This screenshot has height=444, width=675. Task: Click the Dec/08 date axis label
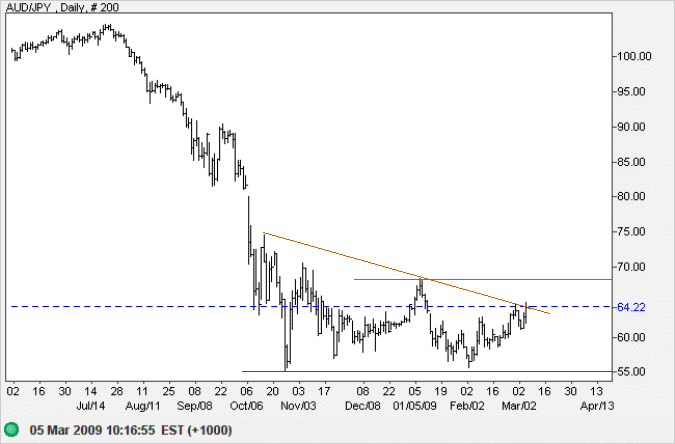363,406
